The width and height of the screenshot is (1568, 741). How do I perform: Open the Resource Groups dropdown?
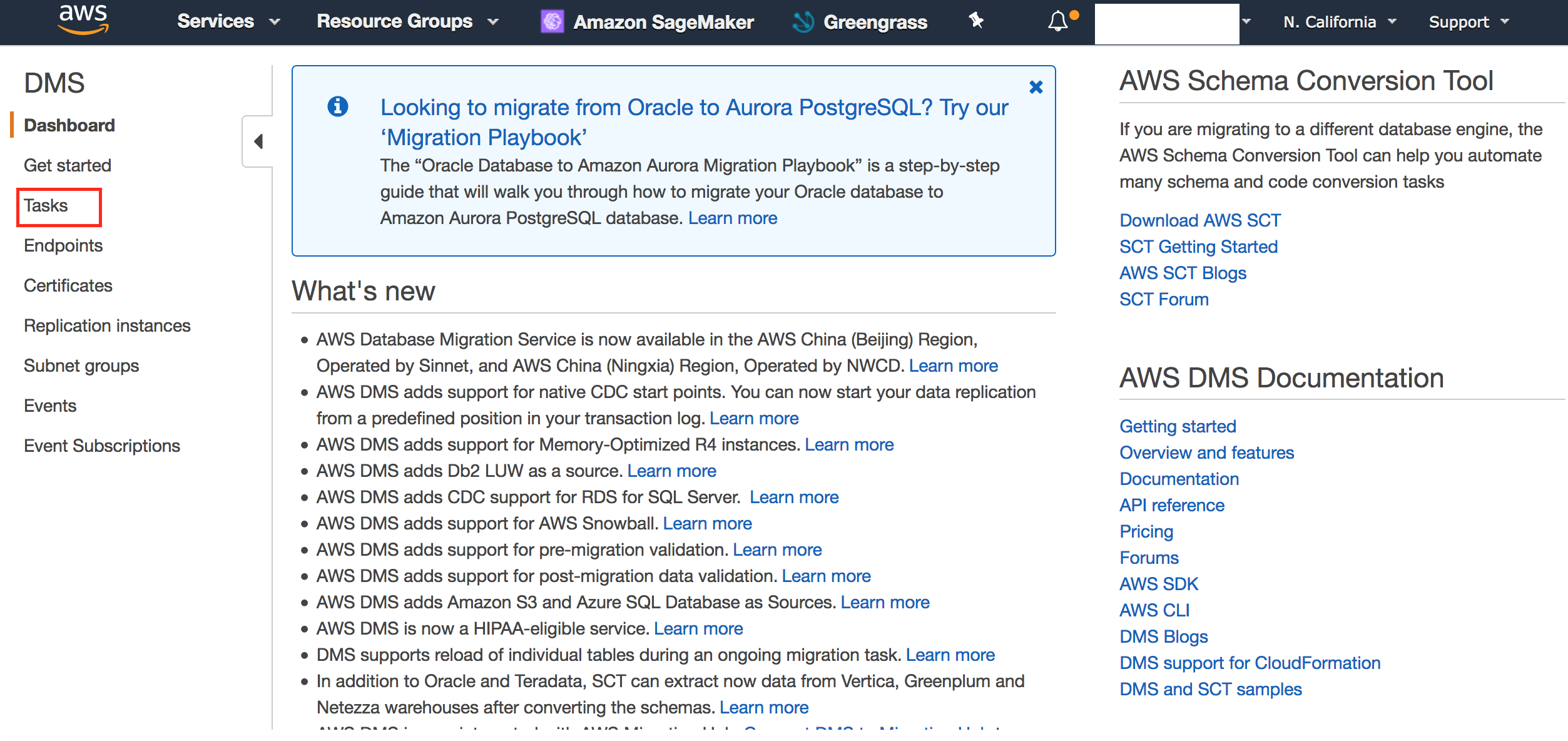click(x=407, y=21)
